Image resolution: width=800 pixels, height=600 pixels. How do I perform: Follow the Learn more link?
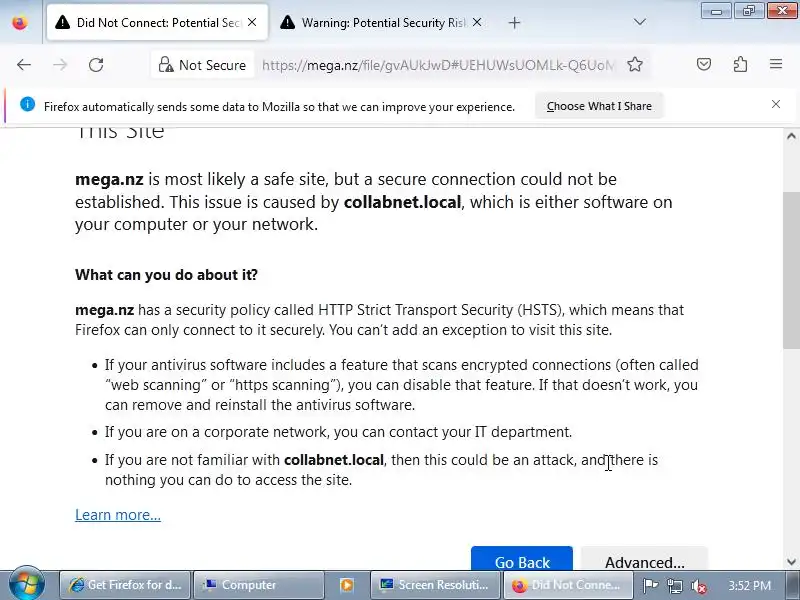[118, 515]
